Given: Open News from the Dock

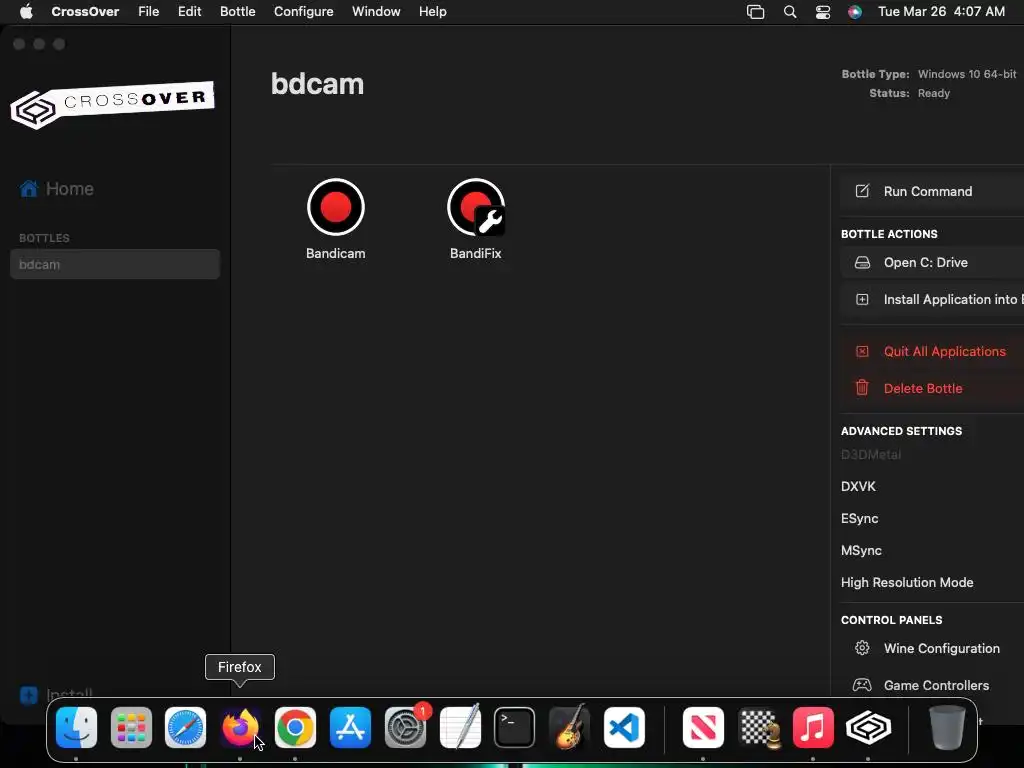Looking at the screenshot, I should tap(703, 728).
